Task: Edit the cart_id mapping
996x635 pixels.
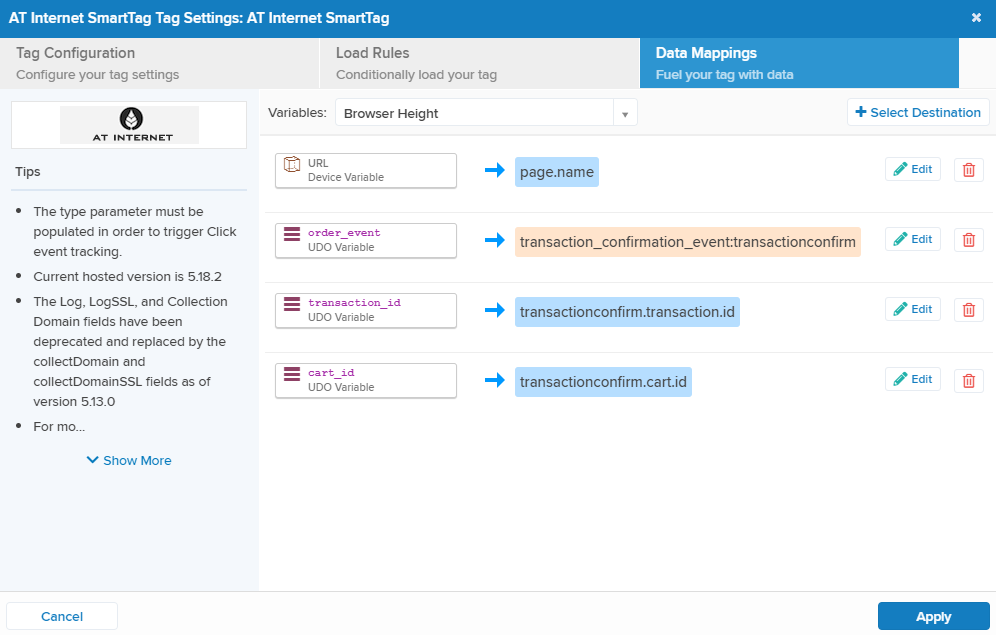Action: [x=912, y=380]
